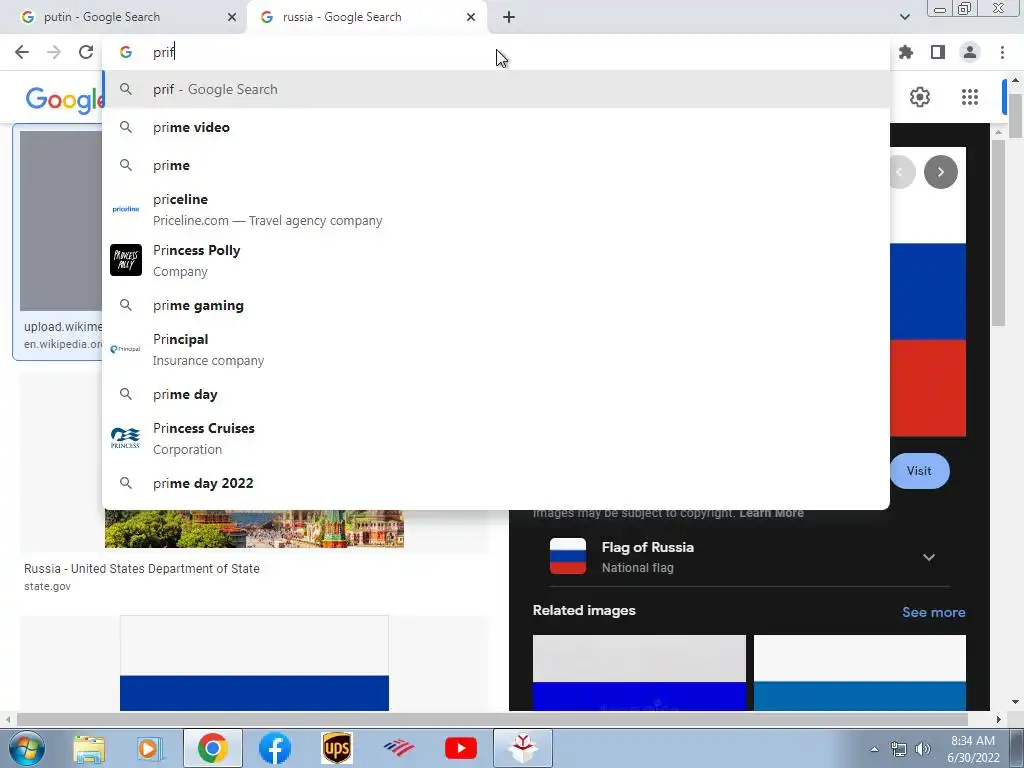This screenshot has height=768, width=1024.
Task: Launch Windows Media Player from taskbar
Action: pos(150,748)
